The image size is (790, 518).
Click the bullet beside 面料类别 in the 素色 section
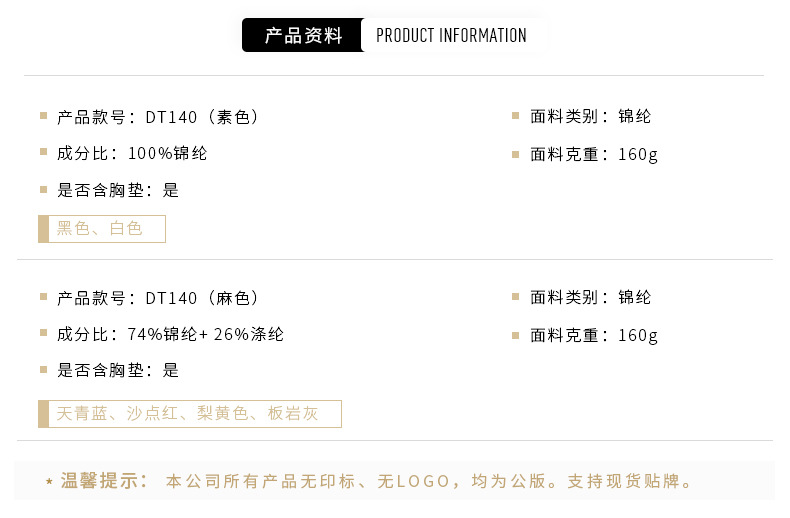(516, 116)
